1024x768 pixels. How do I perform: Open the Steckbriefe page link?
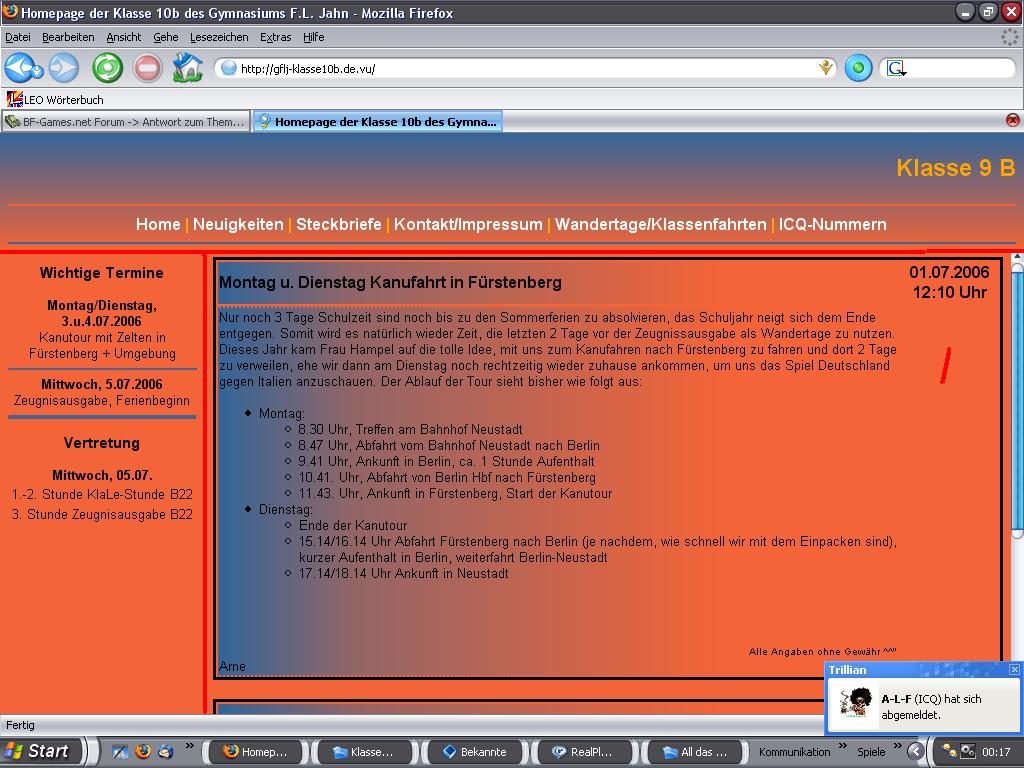click(338, 224)
